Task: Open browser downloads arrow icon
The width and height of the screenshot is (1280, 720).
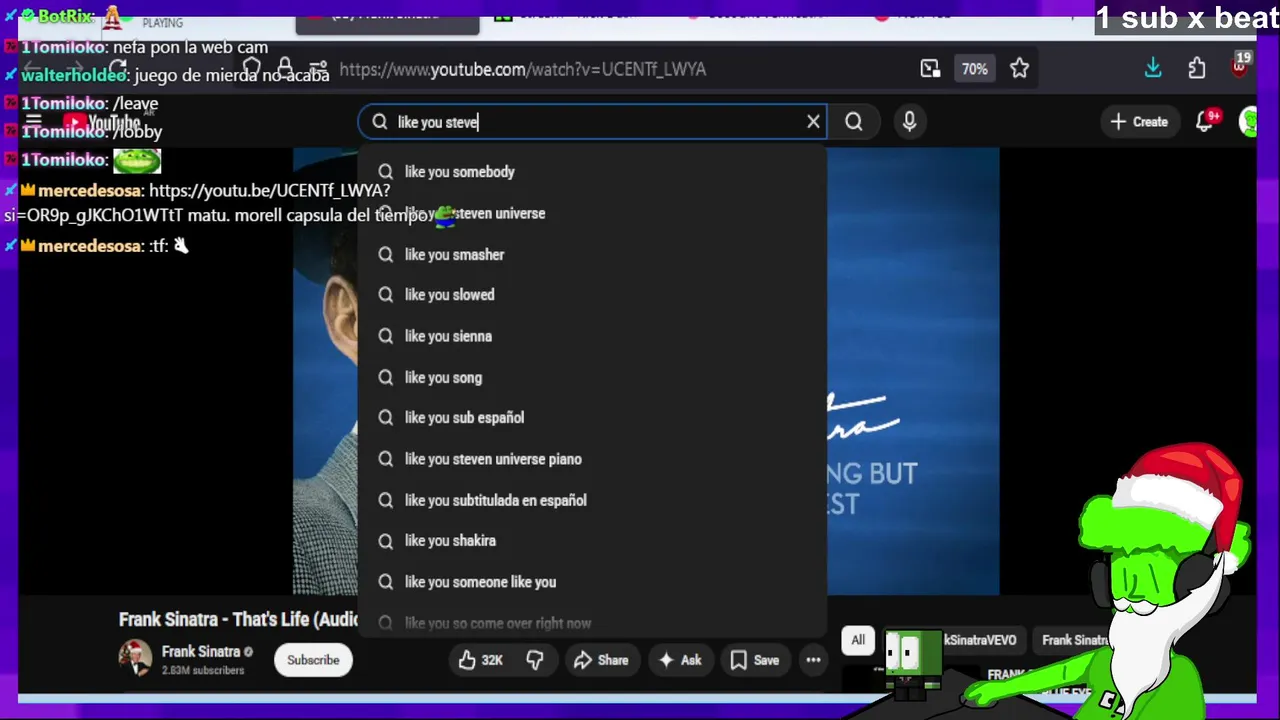Action: [1153, 68]
